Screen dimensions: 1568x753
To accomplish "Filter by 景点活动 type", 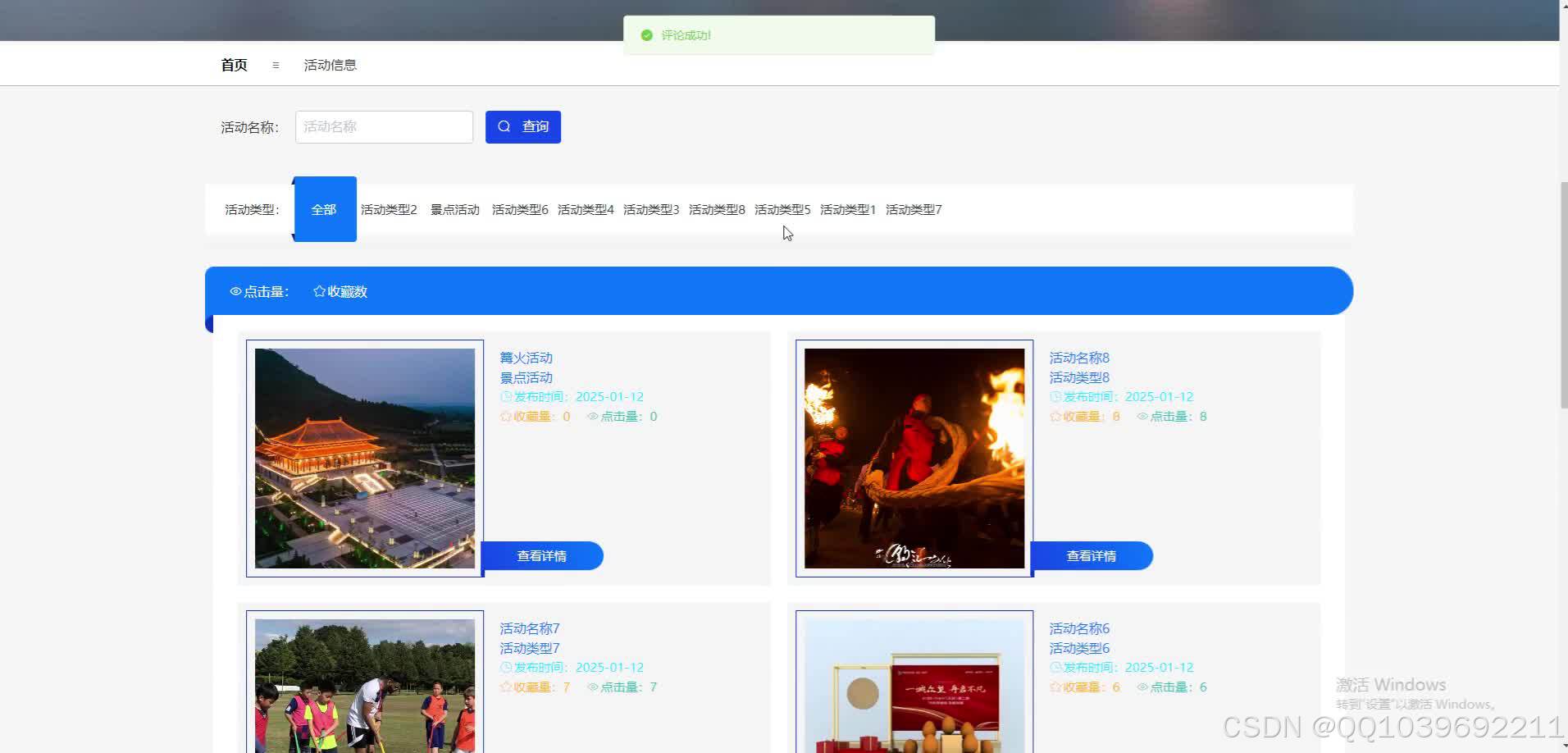I will [x=455, y=210].
